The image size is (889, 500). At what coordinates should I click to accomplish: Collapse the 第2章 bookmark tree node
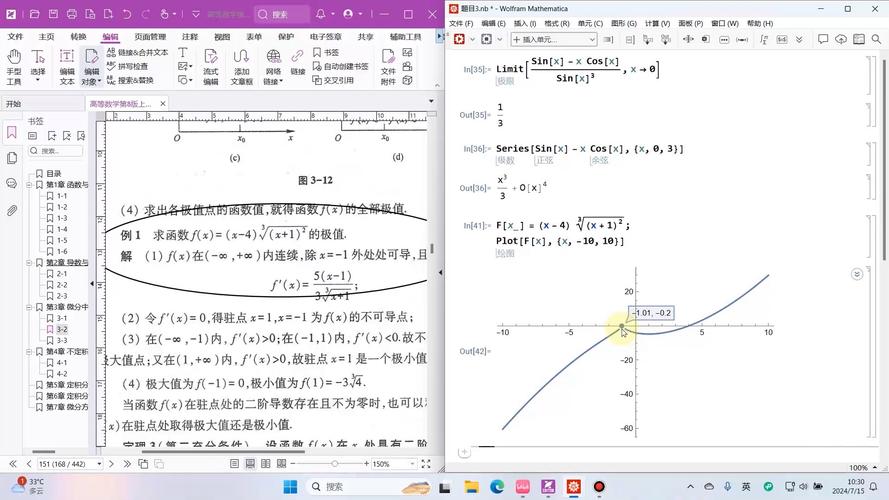pos(29,262)
